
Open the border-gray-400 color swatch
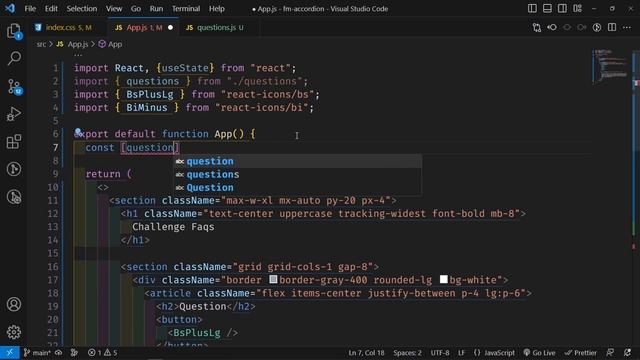pyautogui.click(x=273, y=279)
